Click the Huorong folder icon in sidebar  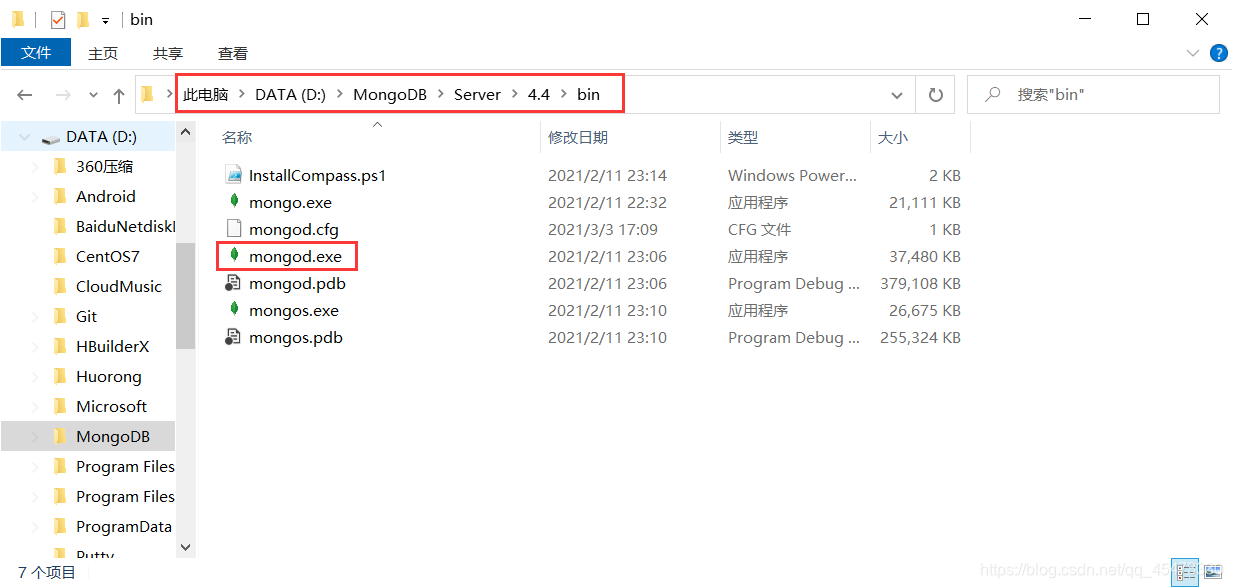(x=60, y=376)
